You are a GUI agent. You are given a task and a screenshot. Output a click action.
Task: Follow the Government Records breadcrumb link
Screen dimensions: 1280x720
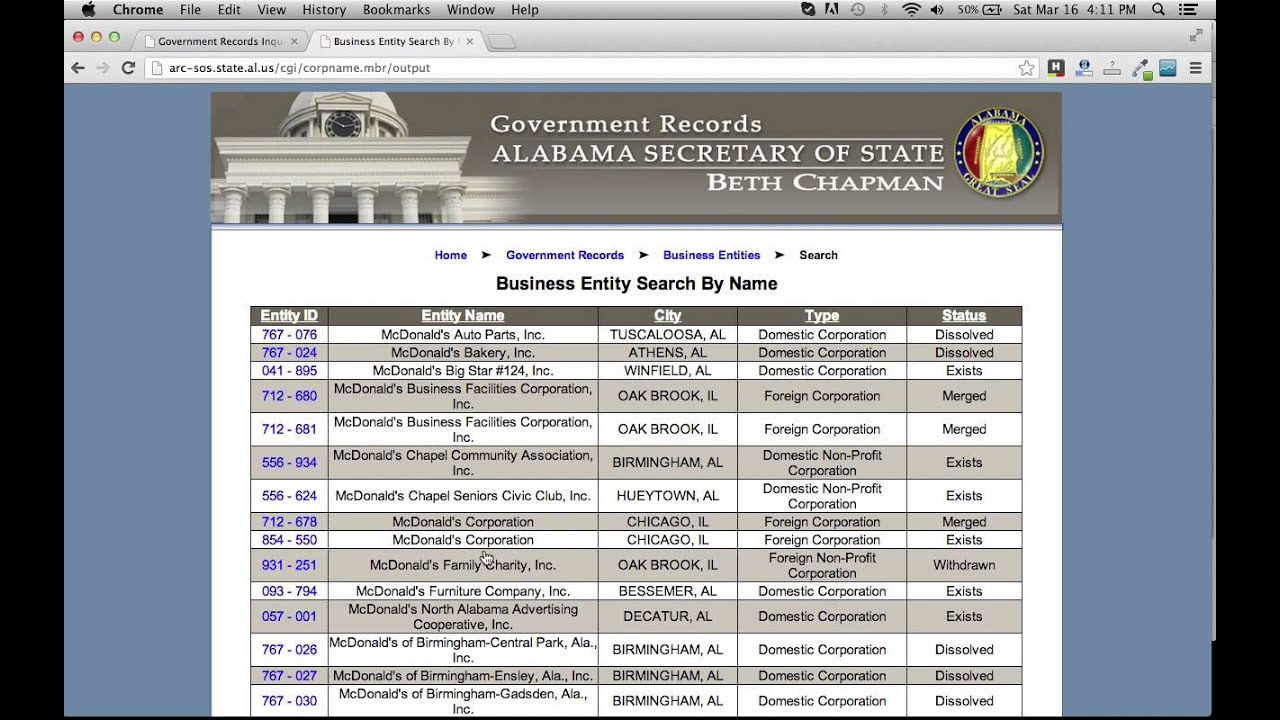click(x=565, y=255)
